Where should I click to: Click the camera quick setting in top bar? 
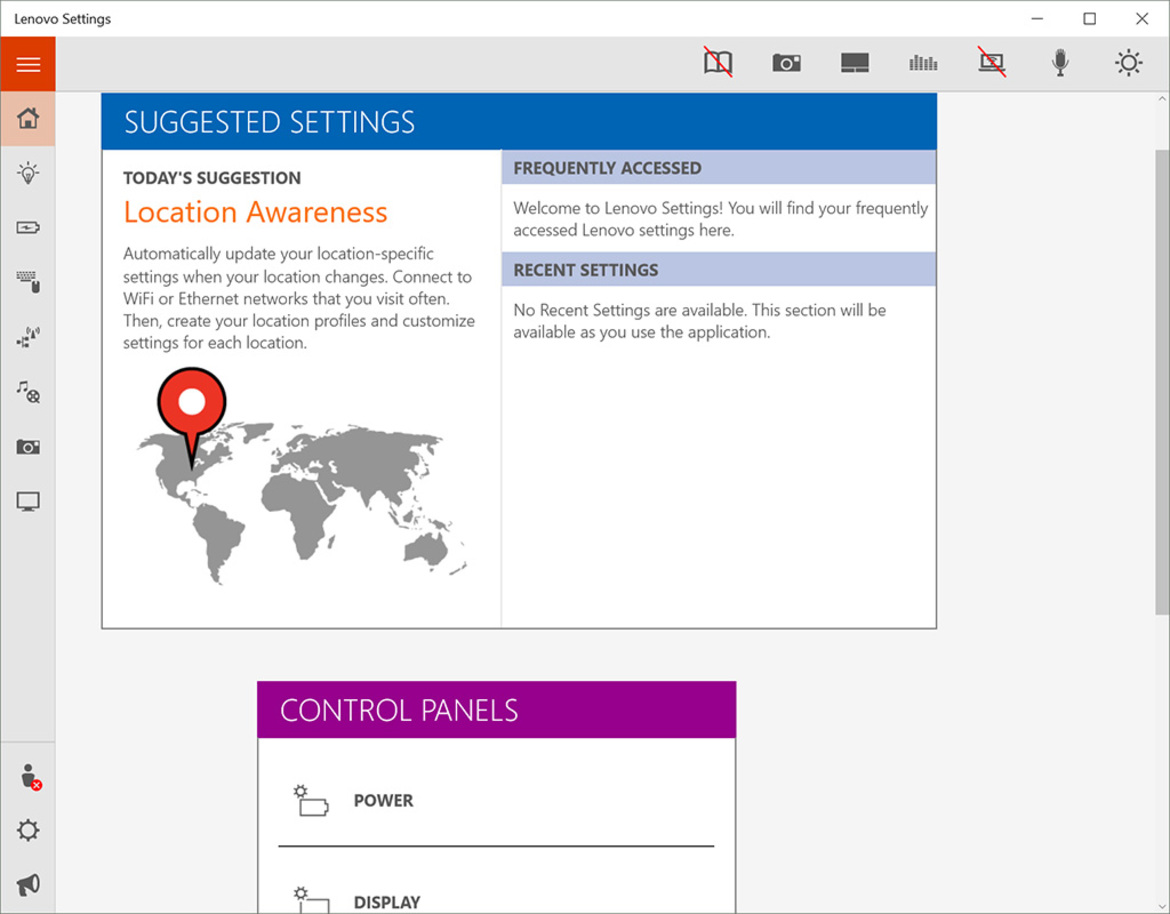pyautogui.click(x=786, y=63)
